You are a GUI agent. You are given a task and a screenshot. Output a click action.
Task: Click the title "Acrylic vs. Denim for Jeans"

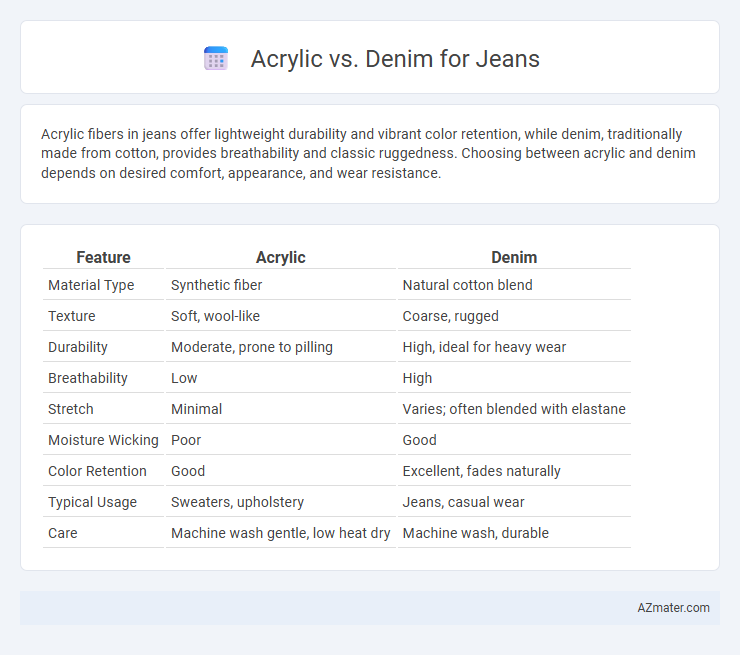coord(395,59)
